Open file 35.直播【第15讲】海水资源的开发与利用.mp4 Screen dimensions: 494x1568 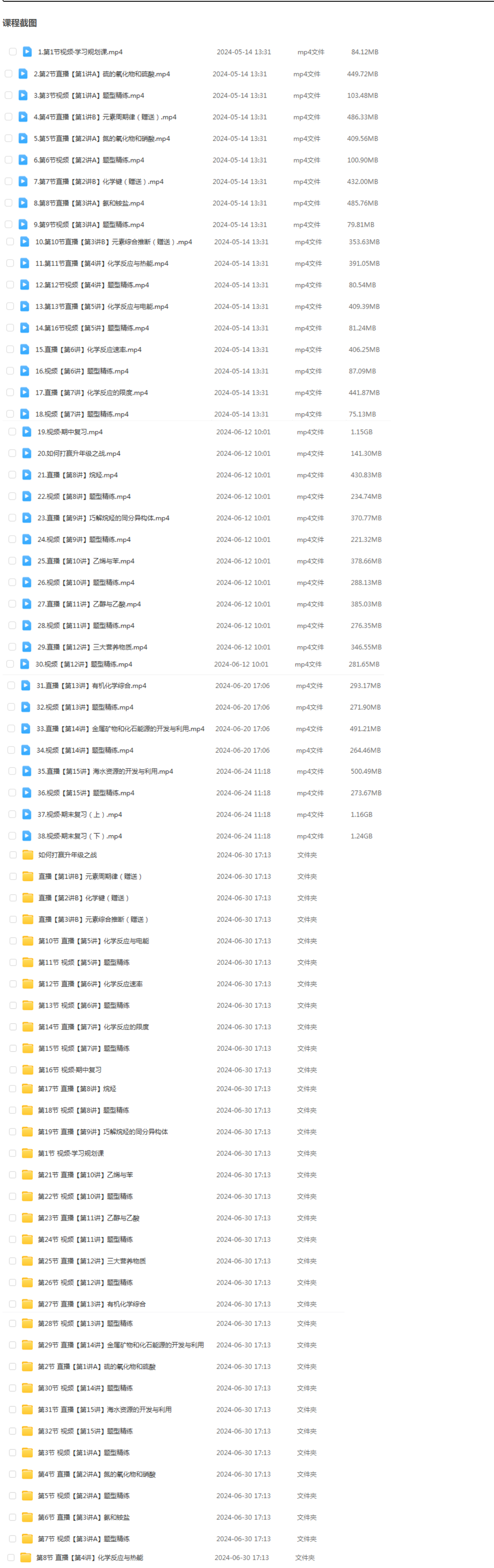106,771
